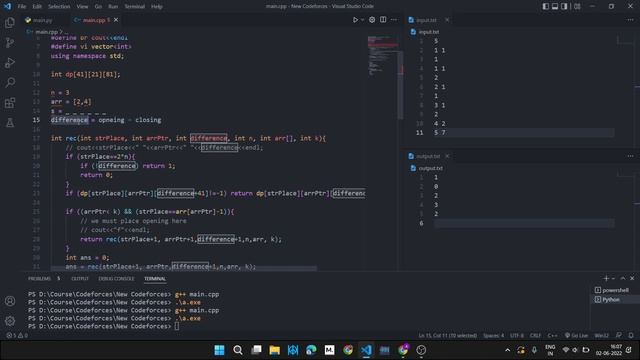This screenshot has height=360, width=640.
Task: Select the main.cpp editor tab
Action: 96,20
